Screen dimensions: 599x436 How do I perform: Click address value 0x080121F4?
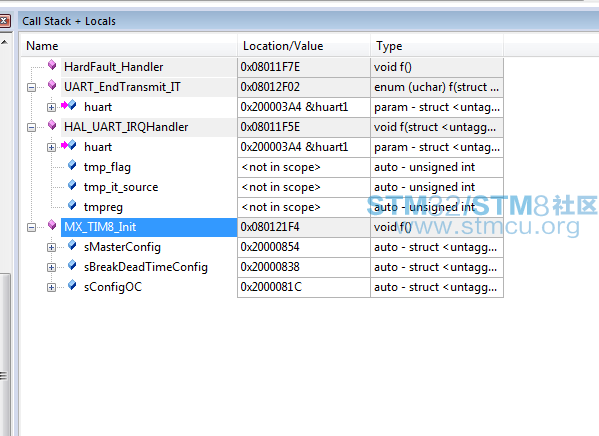(x=270, y=227)
